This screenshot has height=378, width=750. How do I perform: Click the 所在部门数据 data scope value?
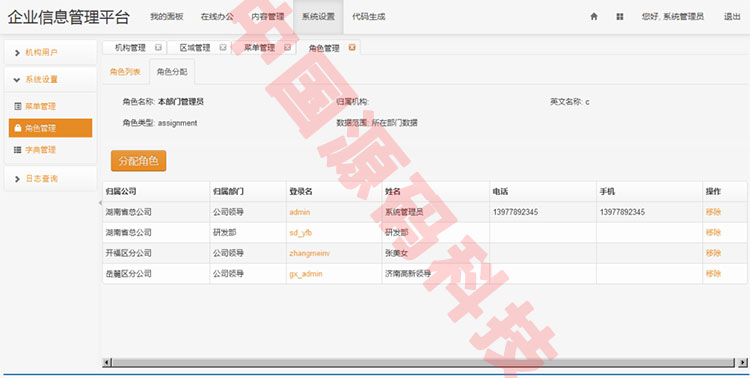(395, 123)
